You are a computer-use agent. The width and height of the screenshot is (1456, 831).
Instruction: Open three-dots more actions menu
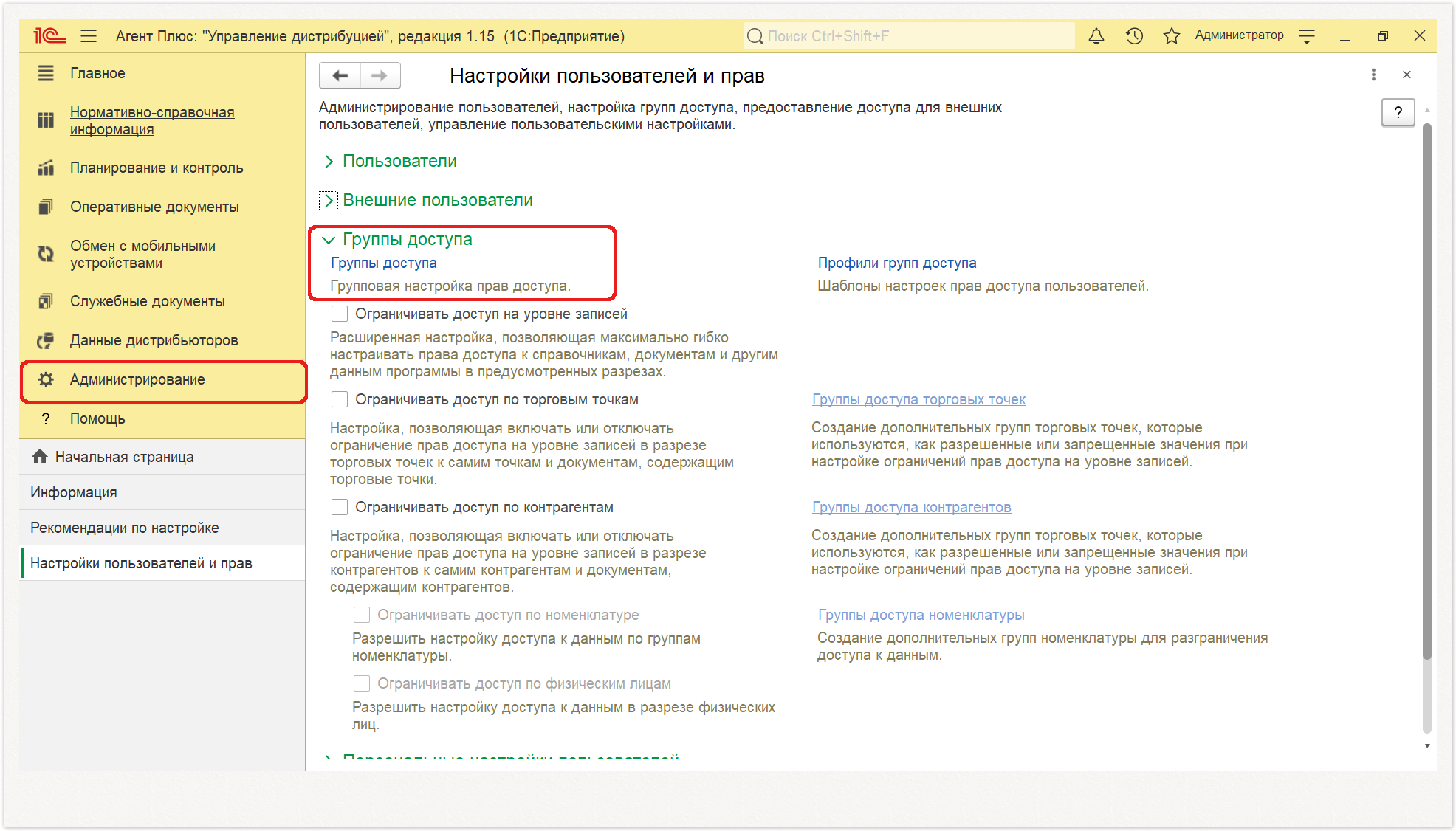coord(1373,75)
